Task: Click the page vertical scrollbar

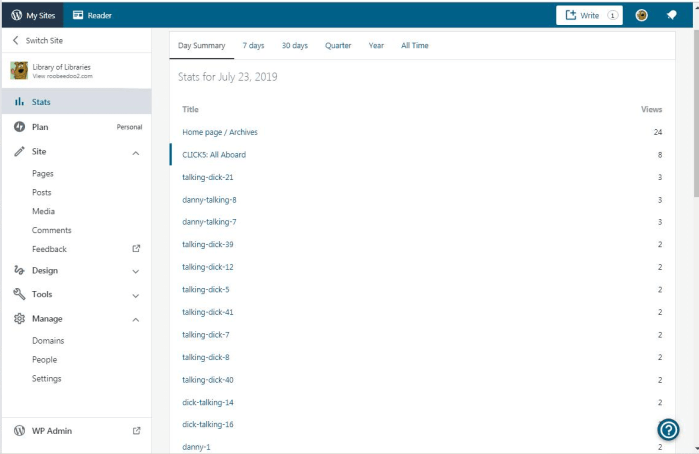Action: coord(696,111)
